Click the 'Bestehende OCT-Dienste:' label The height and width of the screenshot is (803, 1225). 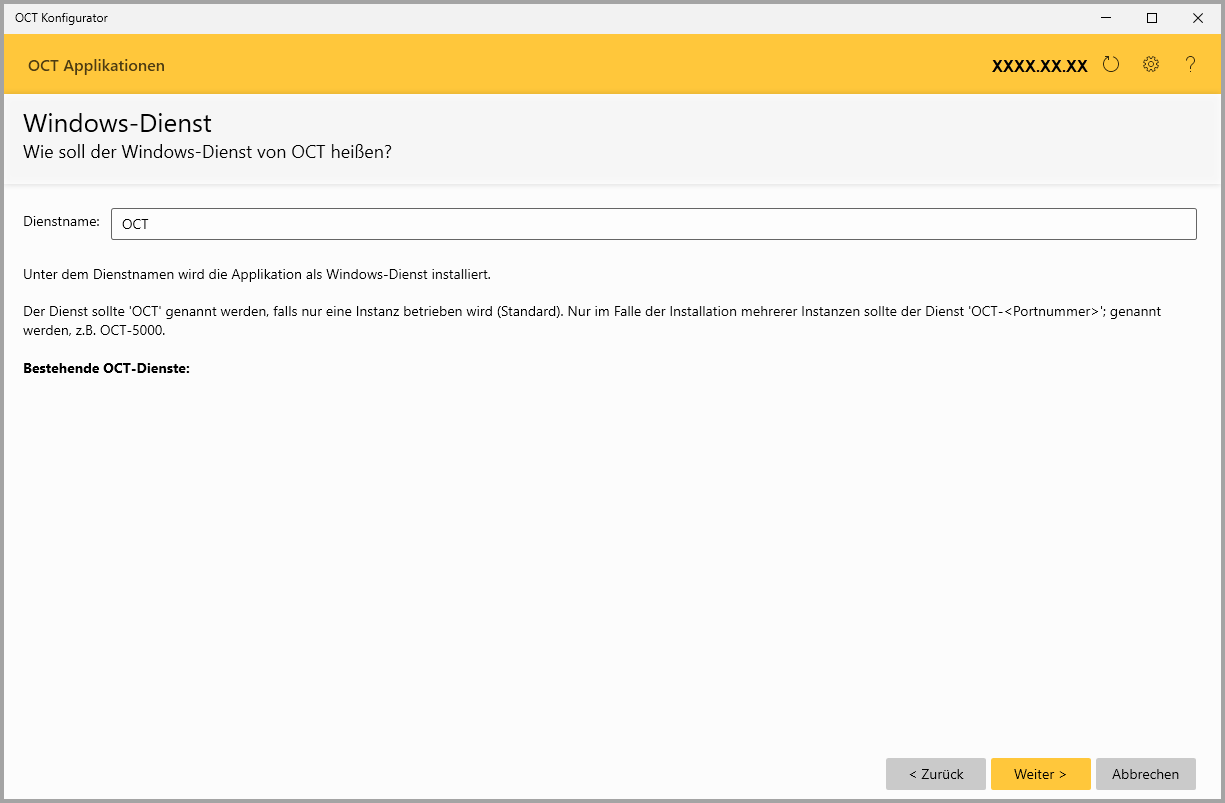click(x=106, y=368)
